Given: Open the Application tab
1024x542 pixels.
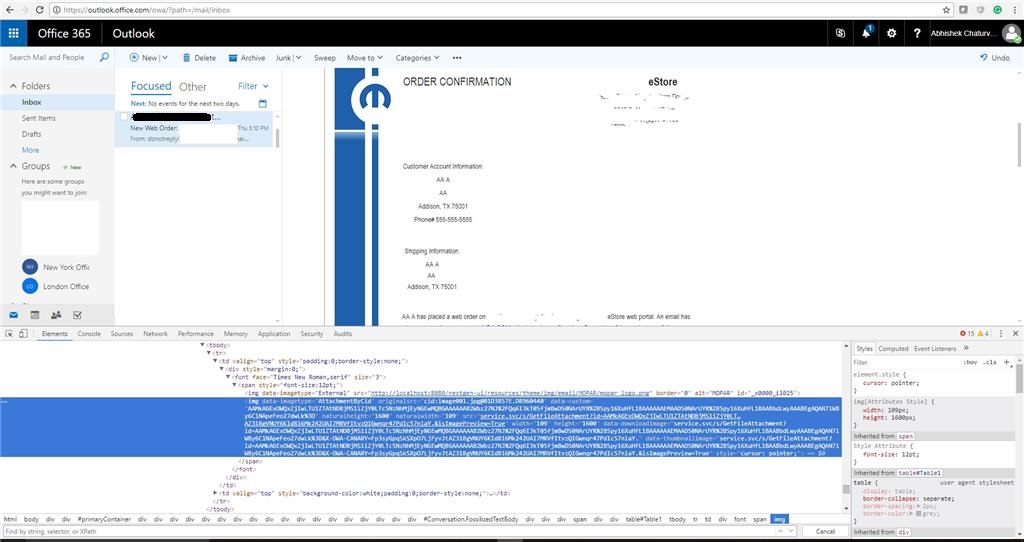Looking at the screenshot, I should (x=274, y=333).
